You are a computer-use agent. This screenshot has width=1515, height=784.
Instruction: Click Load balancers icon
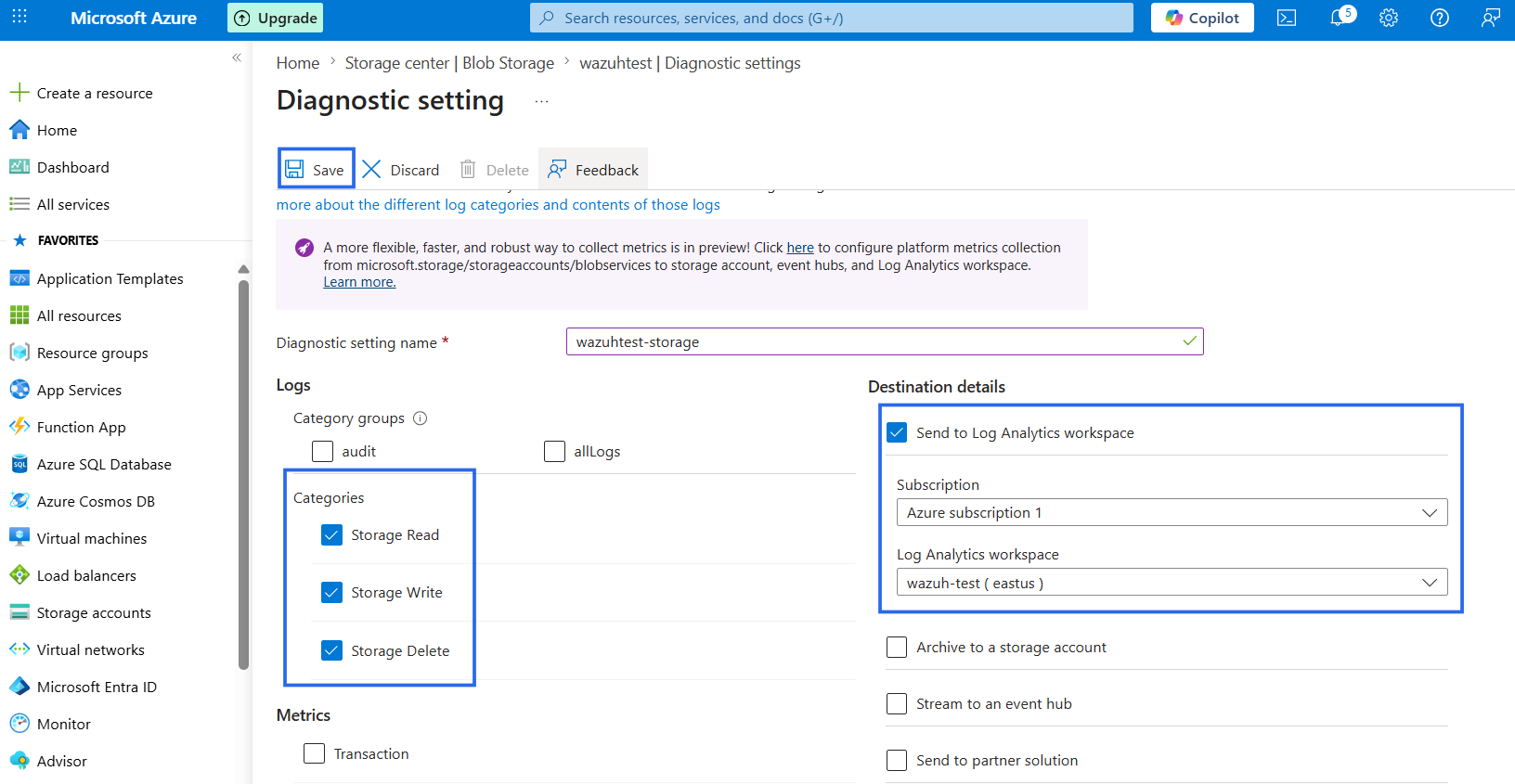19,575
